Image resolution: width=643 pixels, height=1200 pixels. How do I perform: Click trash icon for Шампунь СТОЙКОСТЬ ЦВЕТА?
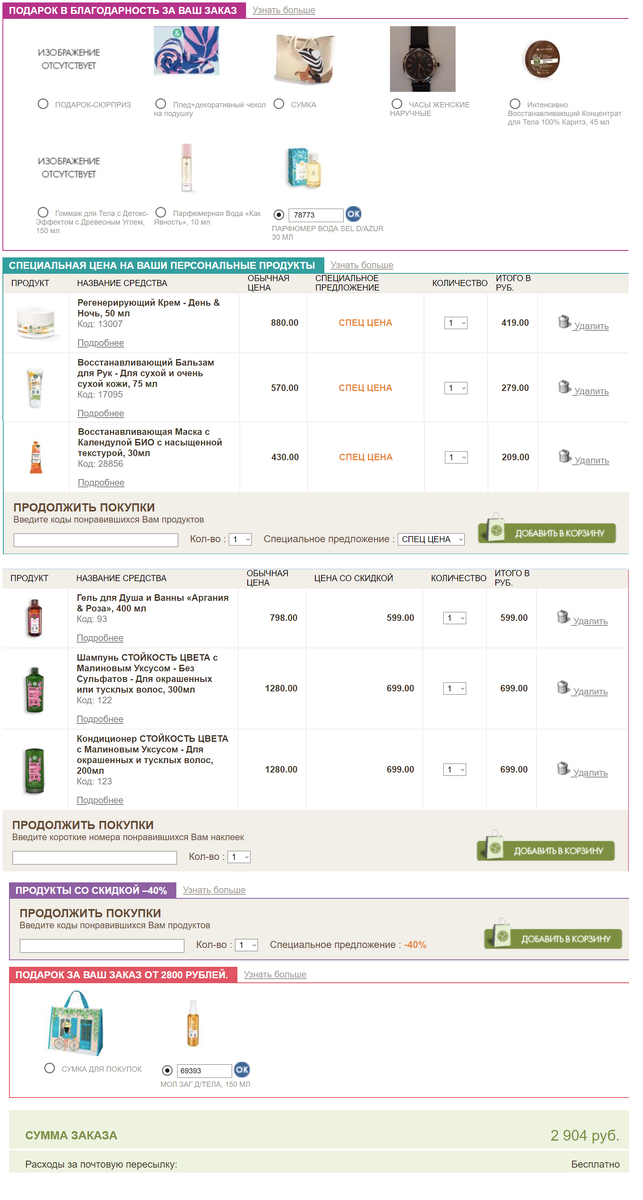click(565, 689)
